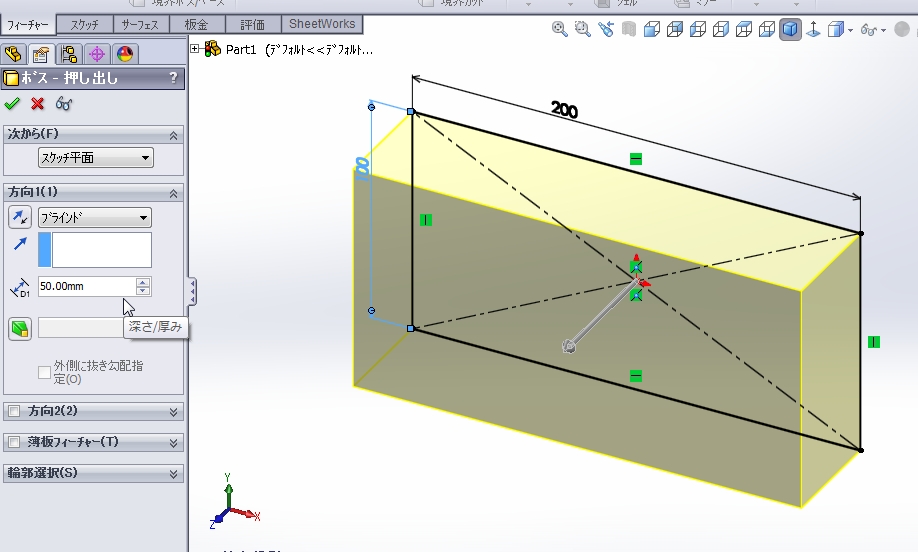918x552 pixels.
Task: Click the help question mark button
Action: pos(174,78)
